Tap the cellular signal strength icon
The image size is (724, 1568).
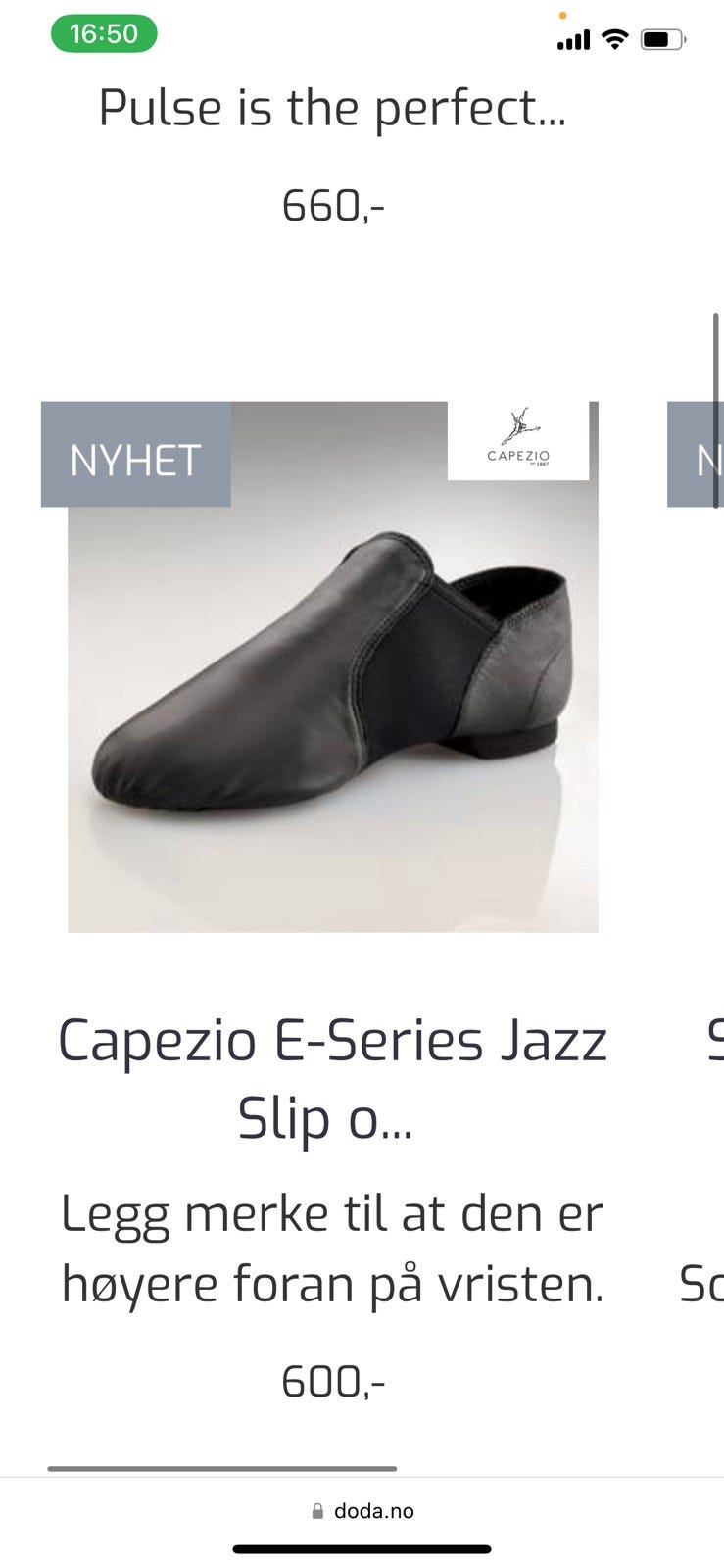coord(573,40)
